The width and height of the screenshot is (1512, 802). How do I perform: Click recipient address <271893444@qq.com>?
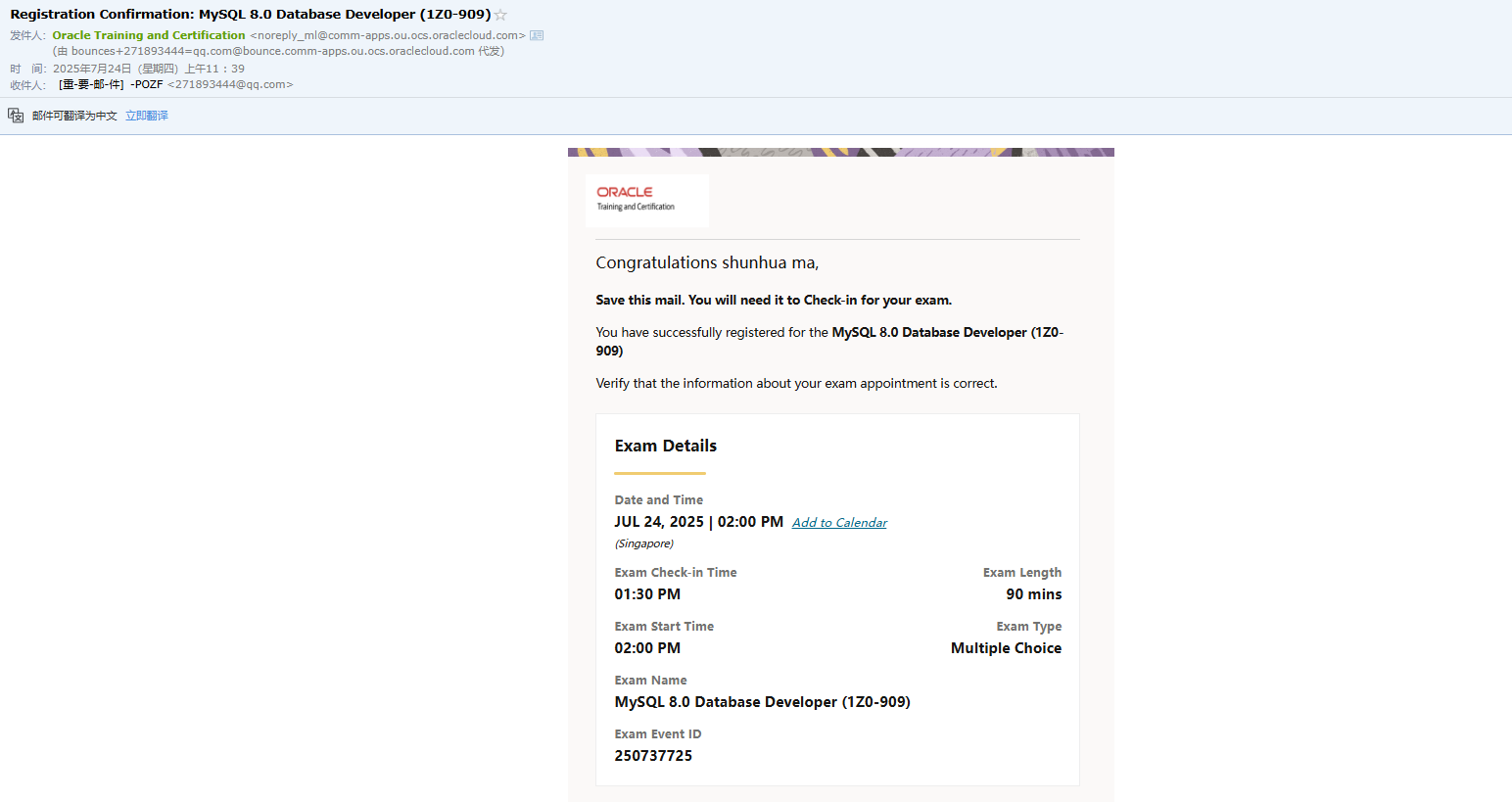[x=230, y=84]
